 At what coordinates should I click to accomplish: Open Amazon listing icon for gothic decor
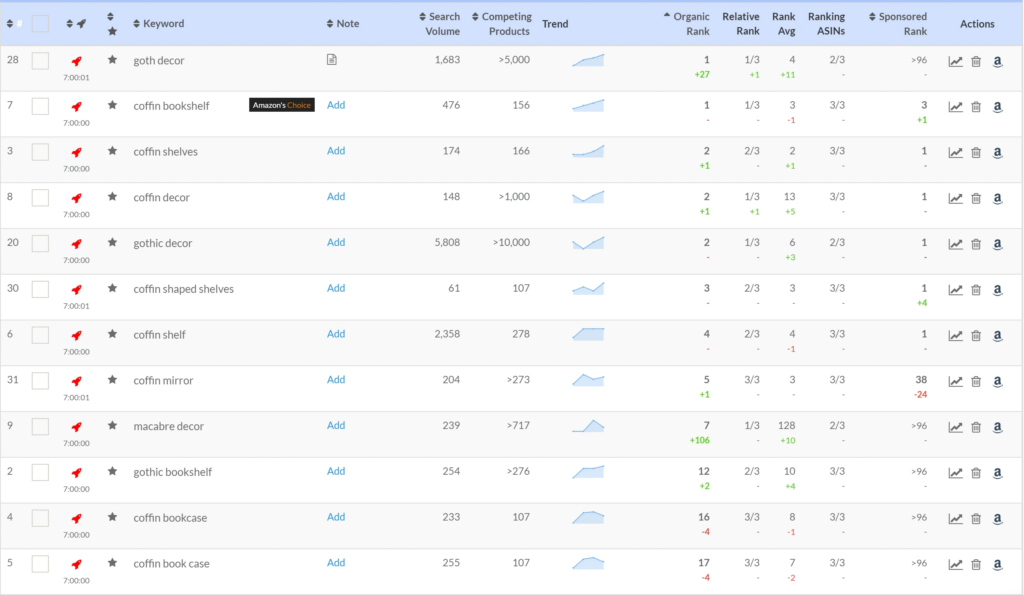tap(997, 244)
